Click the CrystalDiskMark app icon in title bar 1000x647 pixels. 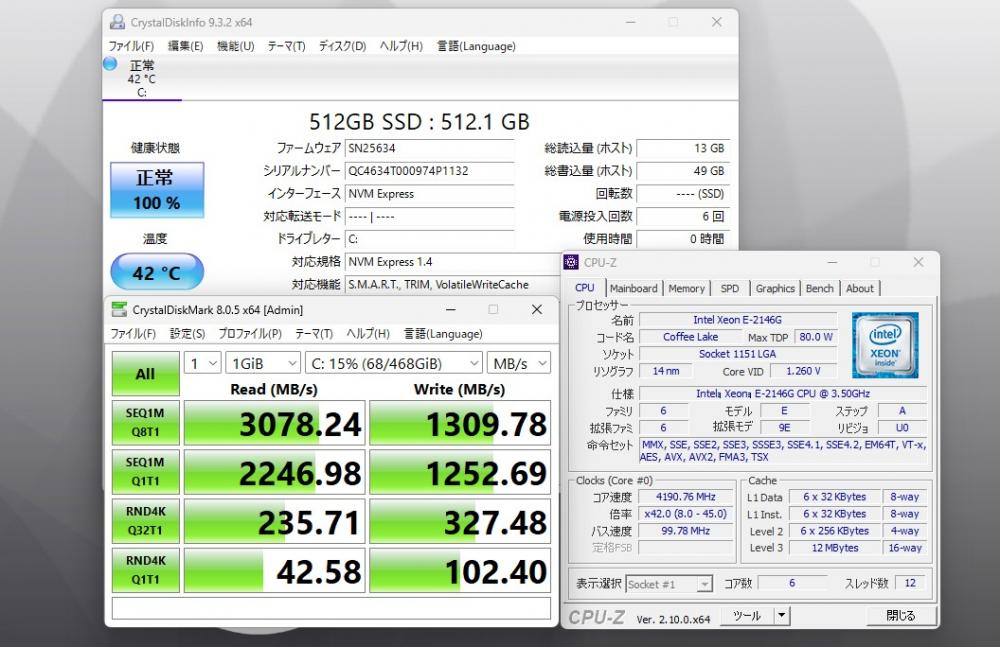[119, 309]
